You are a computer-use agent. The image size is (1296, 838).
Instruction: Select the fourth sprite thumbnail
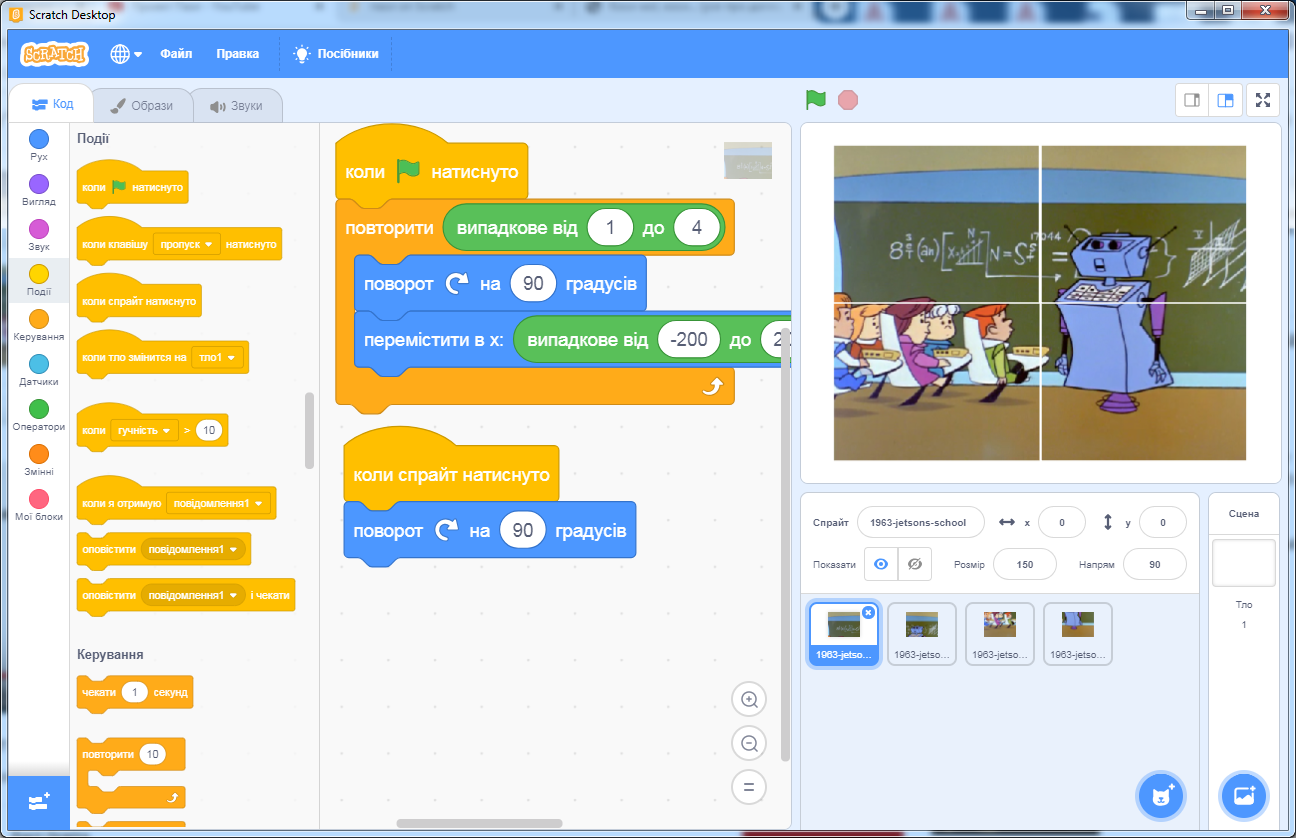tap(1078, 634)
